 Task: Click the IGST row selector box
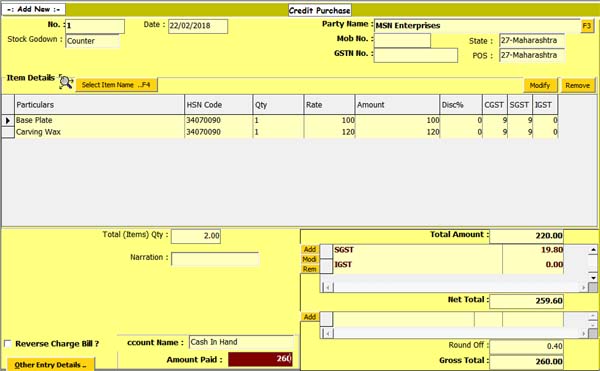pyautogui.click(x=326, y=265)
